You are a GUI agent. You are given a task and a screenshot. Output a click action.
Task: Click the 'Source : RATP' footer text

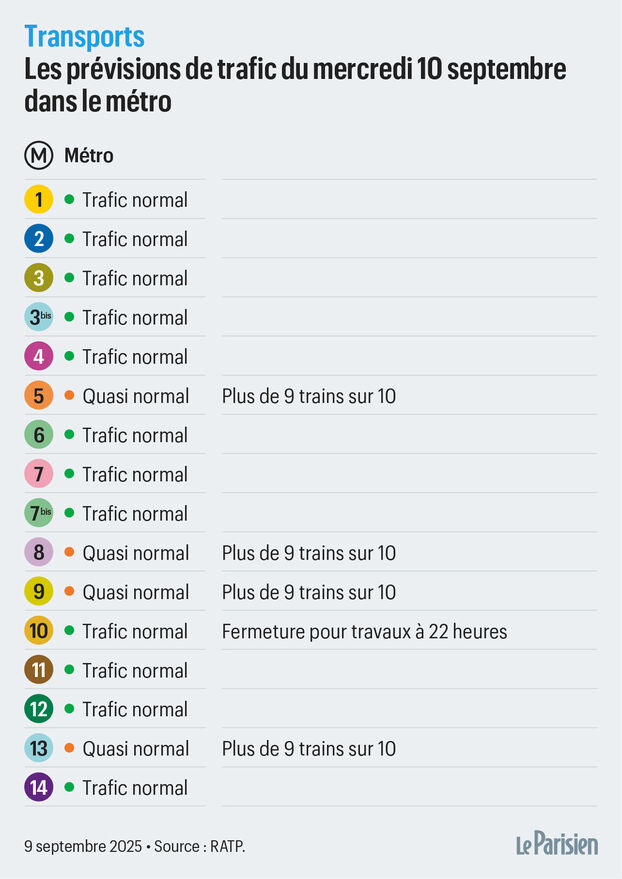coord(199,846)
